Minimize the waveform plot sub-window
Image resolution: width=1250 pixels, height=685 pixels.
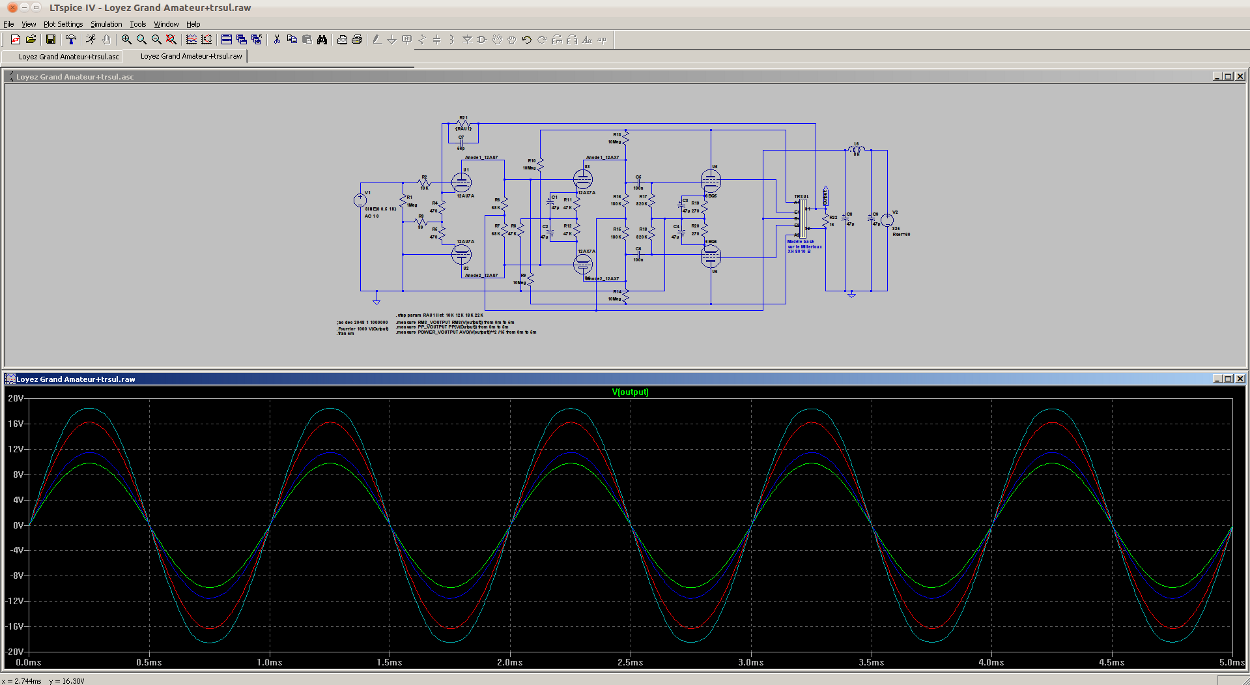click(1217, 379)
